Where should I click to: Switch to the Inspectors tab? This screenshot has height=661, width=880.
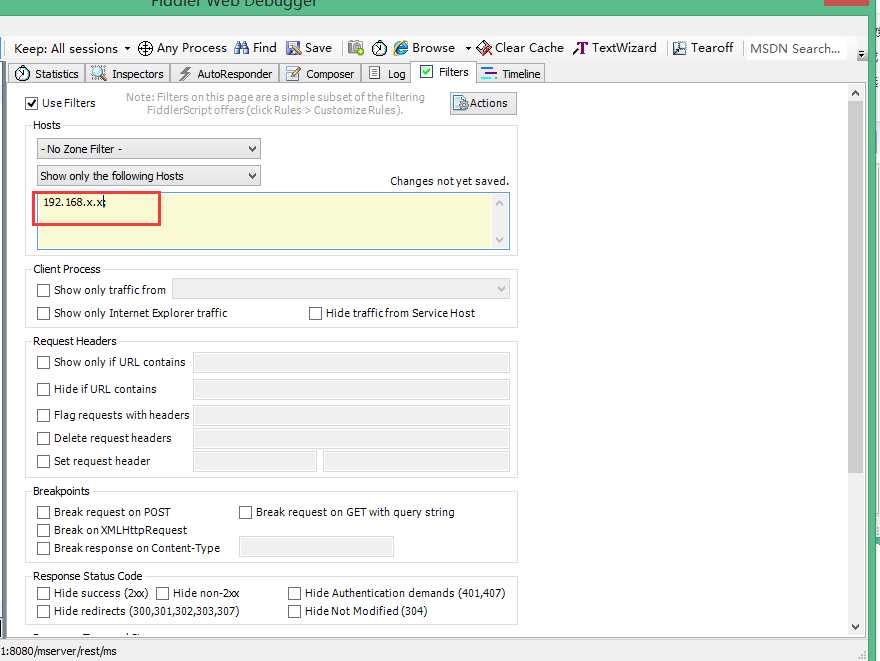pyautogui.click(x=127, y=74)
